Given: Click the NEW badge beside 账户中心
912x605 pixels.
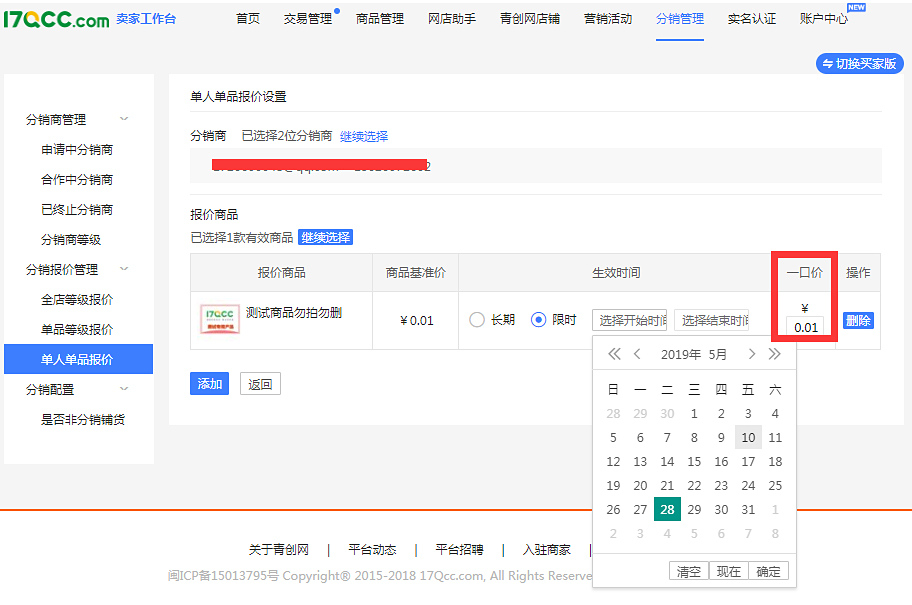Looking at the screenshot, I should (x=856, y=8).
